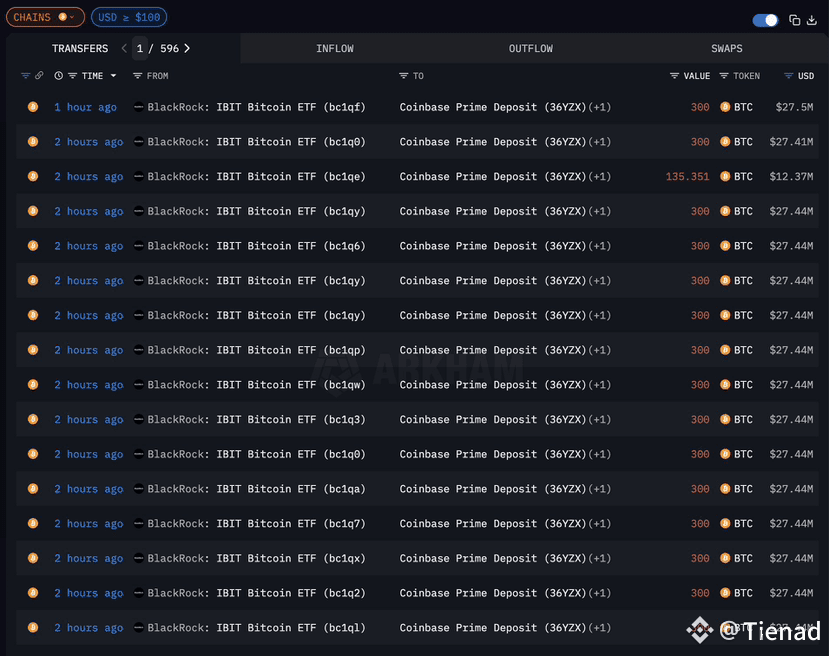Click BTC token in the bc1qf row

[x=736, y=107]
